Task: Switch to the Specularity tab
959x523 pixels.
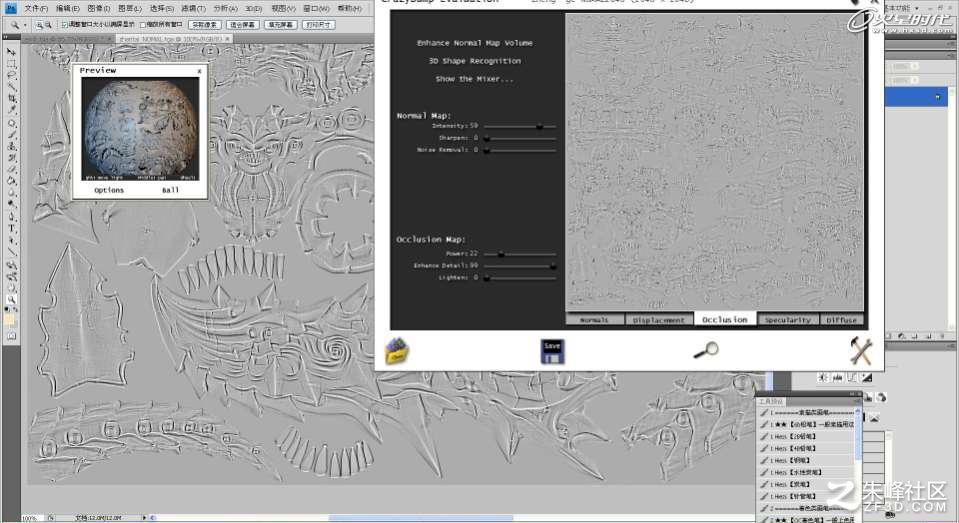Action: pyautogui.click(x=788, y=319)
